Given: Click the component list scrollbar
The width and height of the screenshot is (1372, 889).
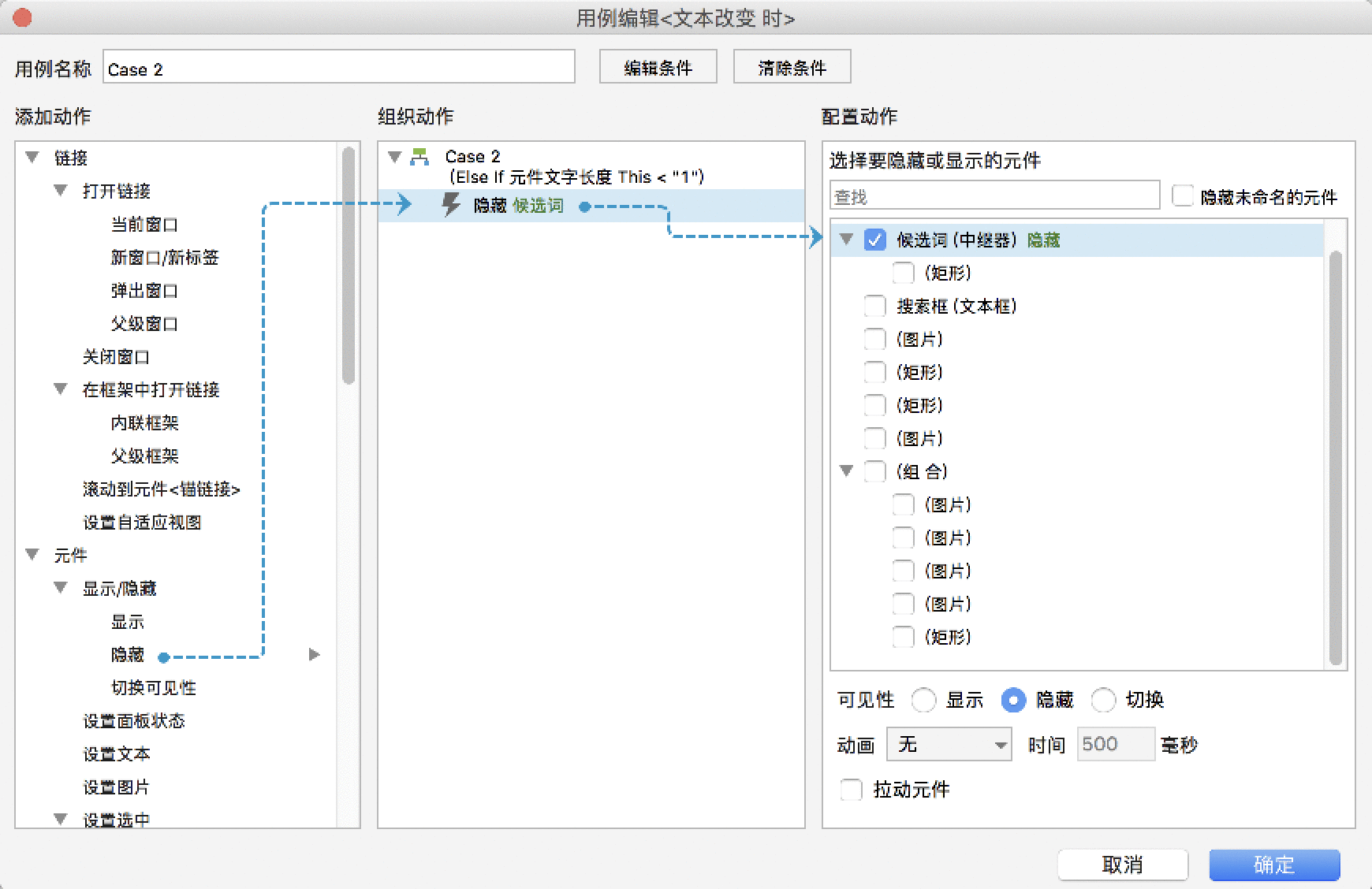Looking at the screenshot, I should pos(1335,459).
